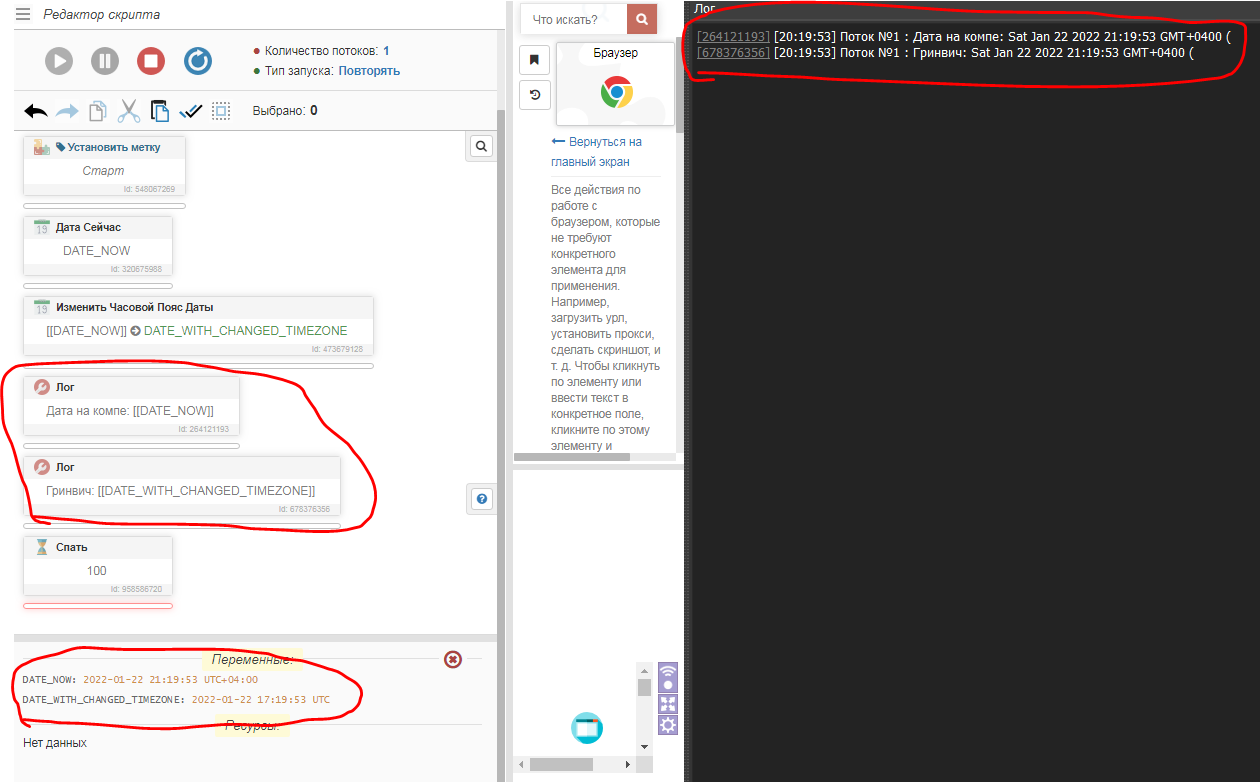Click the round browser window icon
1260x782 pixels.
click(x=587, y=727)
